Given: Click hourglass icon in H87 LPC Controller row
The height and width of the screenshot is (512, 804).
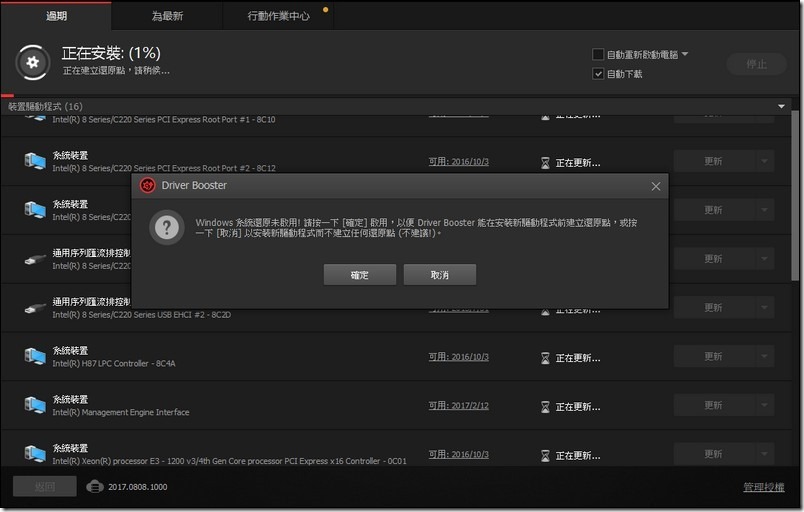Looking at the screenshot, I should [545, 358].
